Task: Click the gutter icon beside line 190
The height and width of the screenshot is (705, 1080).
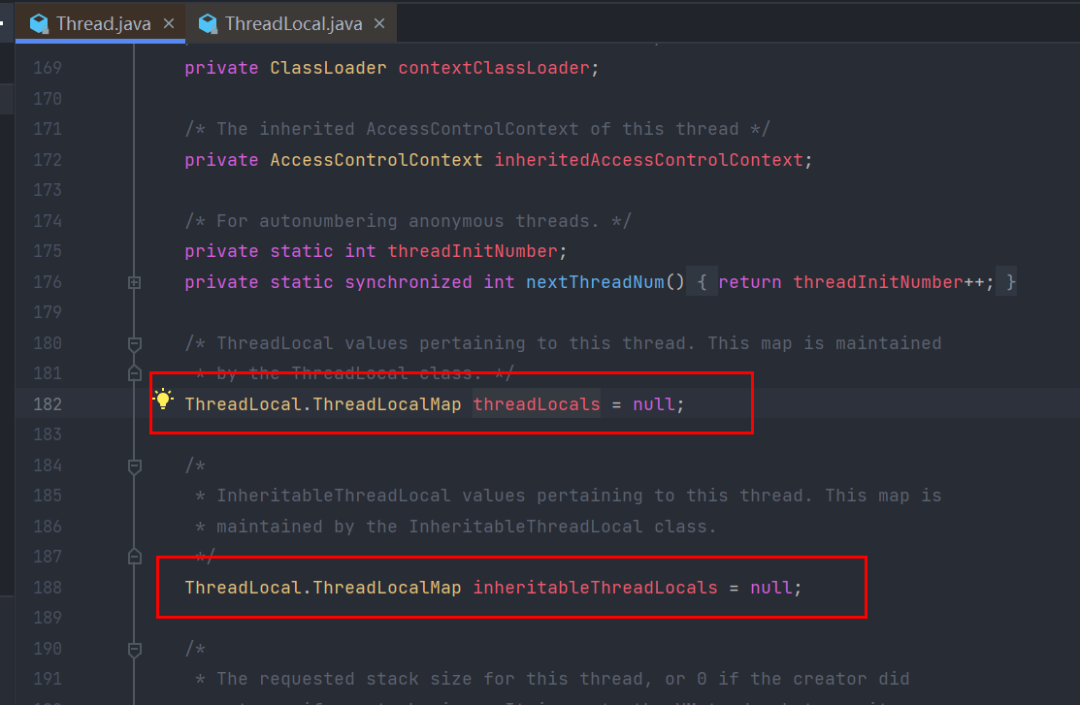Action: tap(134, 648)
